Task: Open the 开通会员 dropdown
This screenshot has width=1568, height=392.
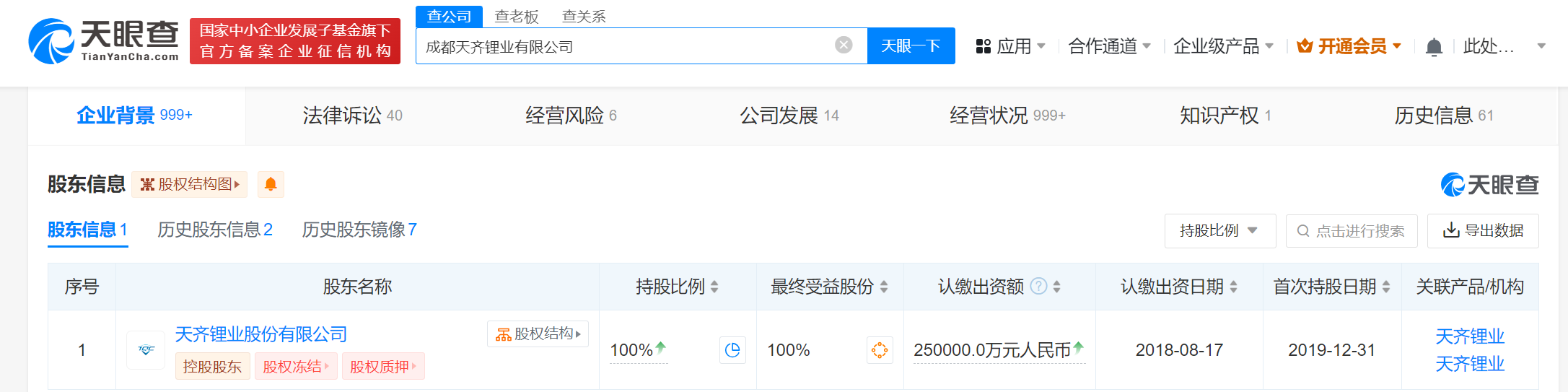Action: [x=1349, y=46]
